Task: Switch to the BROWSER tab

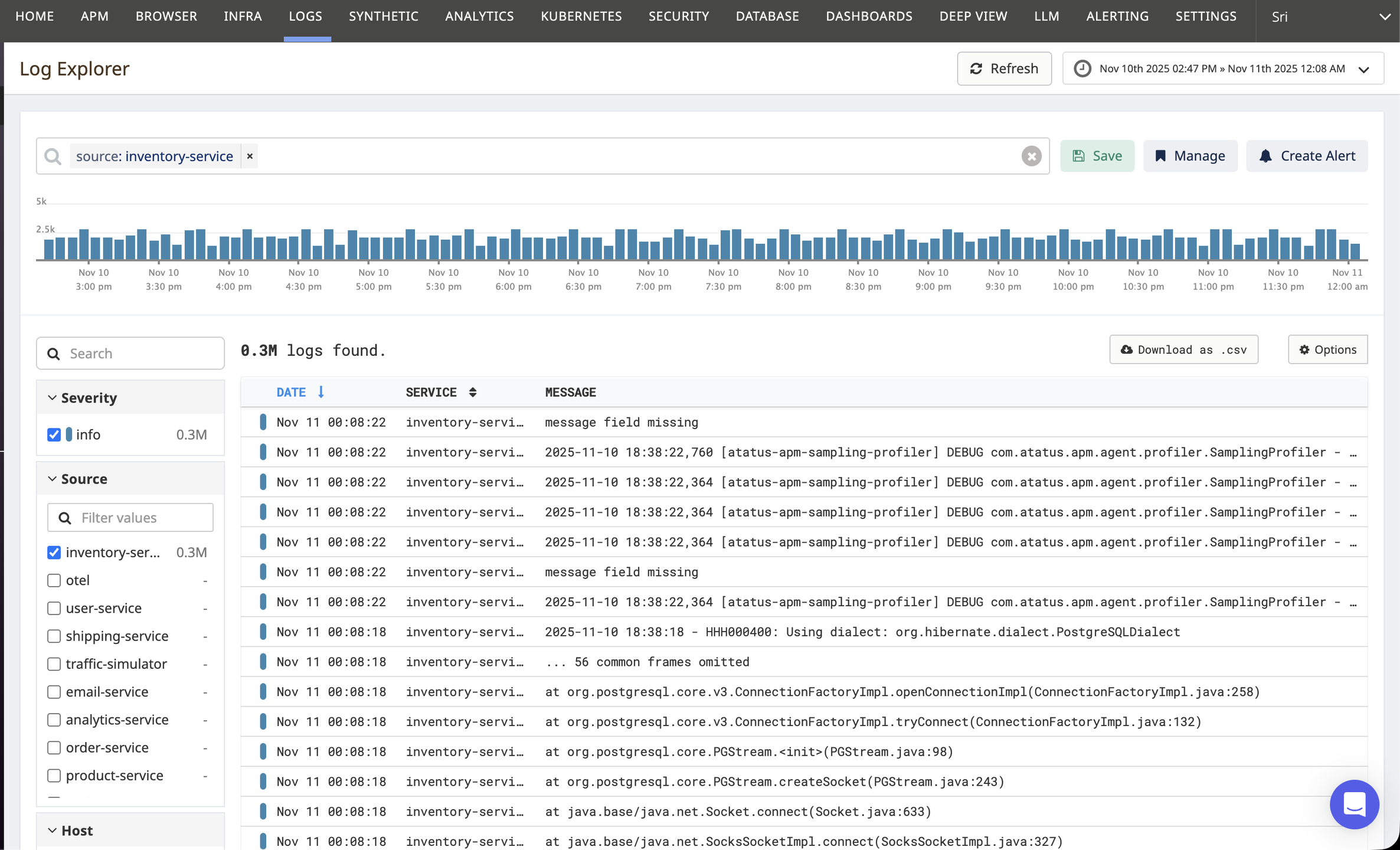Action: point(166,17)
